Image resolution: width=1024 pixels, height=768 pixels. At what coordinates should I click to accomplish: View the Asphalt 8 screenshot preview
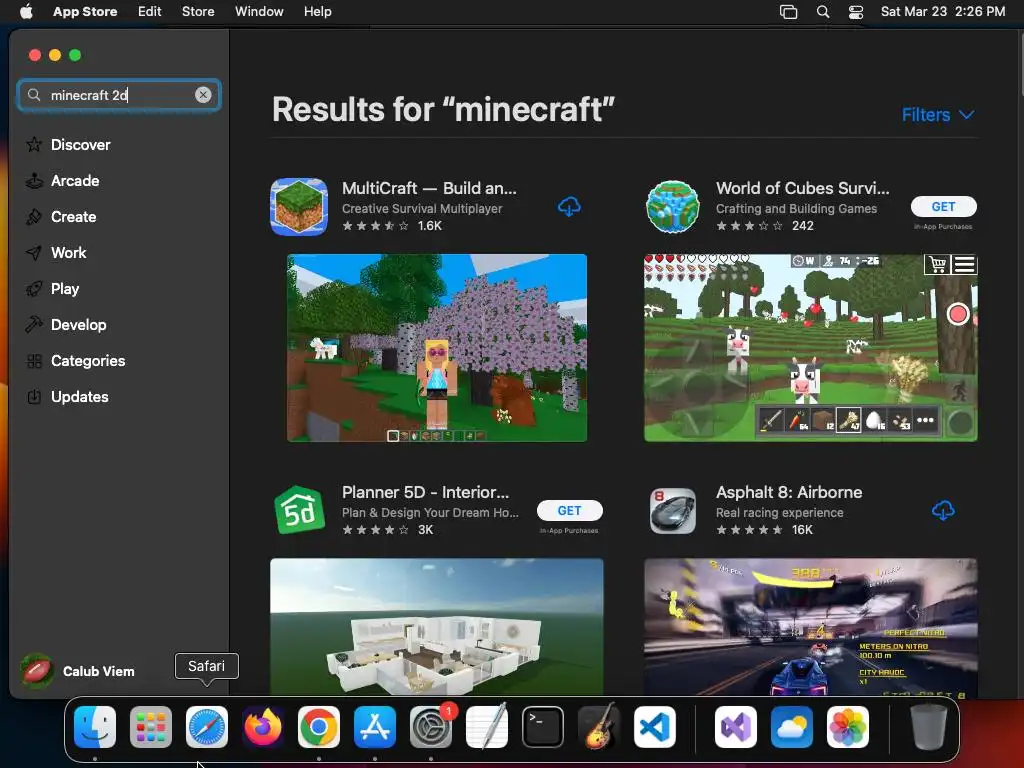point(810,627)
